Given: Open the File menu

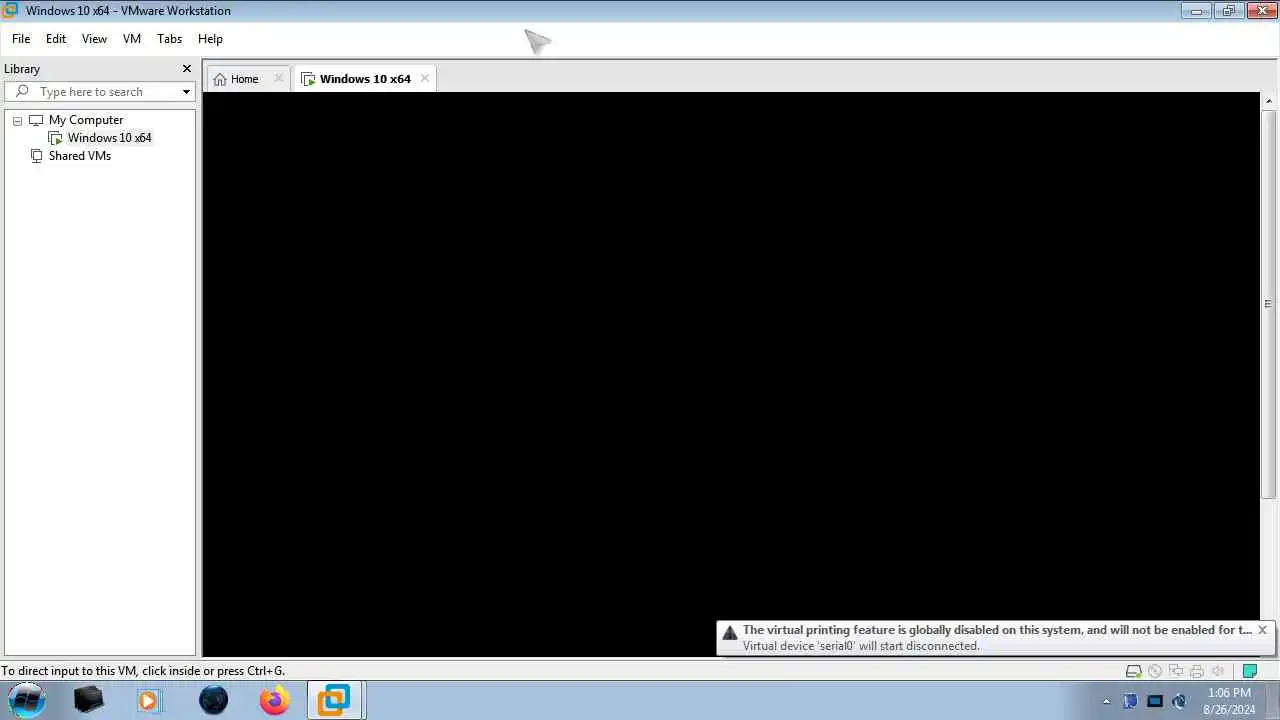Looking at the screenshot, I should coord(21,39).
